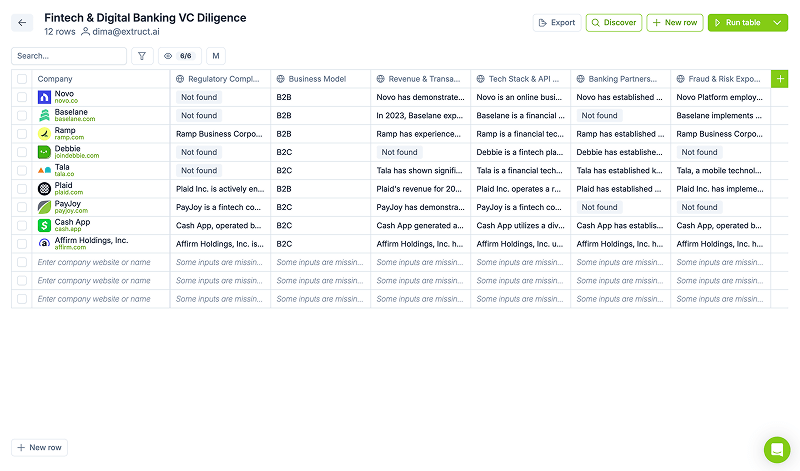Click the Tala company logo
Viewport: 800px width, 471px height.
pos(44,170)
